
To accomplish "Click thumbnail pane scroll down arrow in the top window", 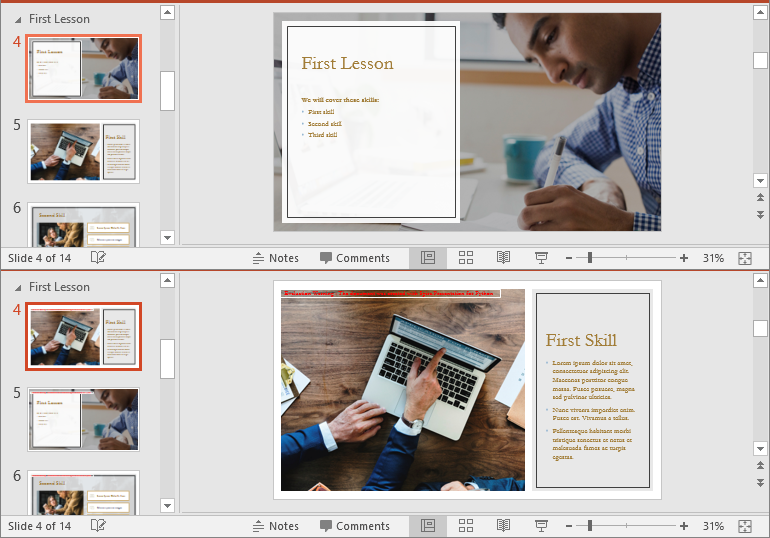I will coord(167,238).
